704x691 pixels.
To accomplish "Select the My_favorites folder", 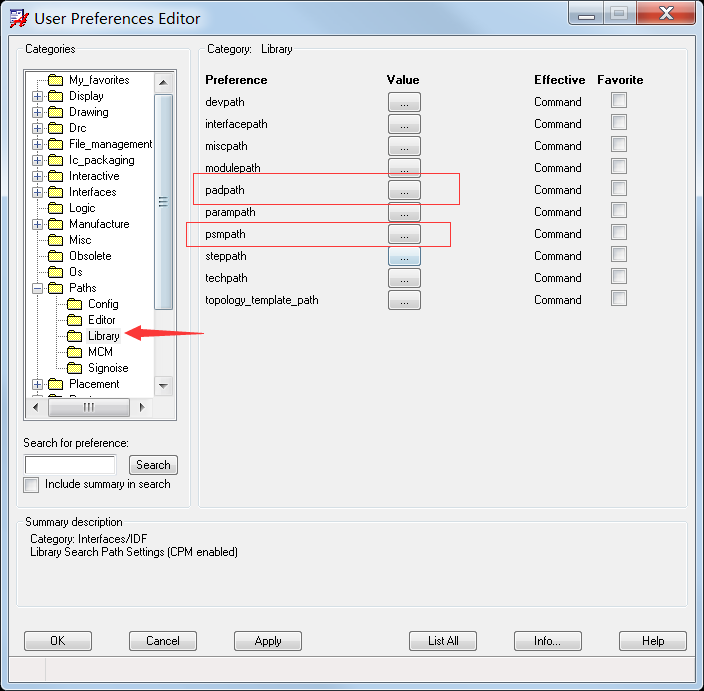I will 89,80.
